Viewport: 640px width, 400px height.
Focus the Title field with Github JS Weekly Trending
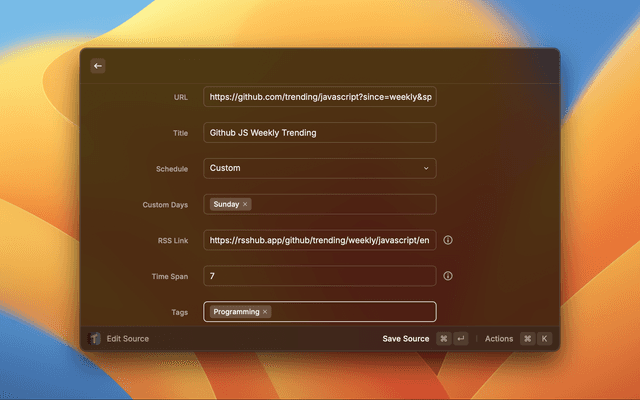(319, 132)
